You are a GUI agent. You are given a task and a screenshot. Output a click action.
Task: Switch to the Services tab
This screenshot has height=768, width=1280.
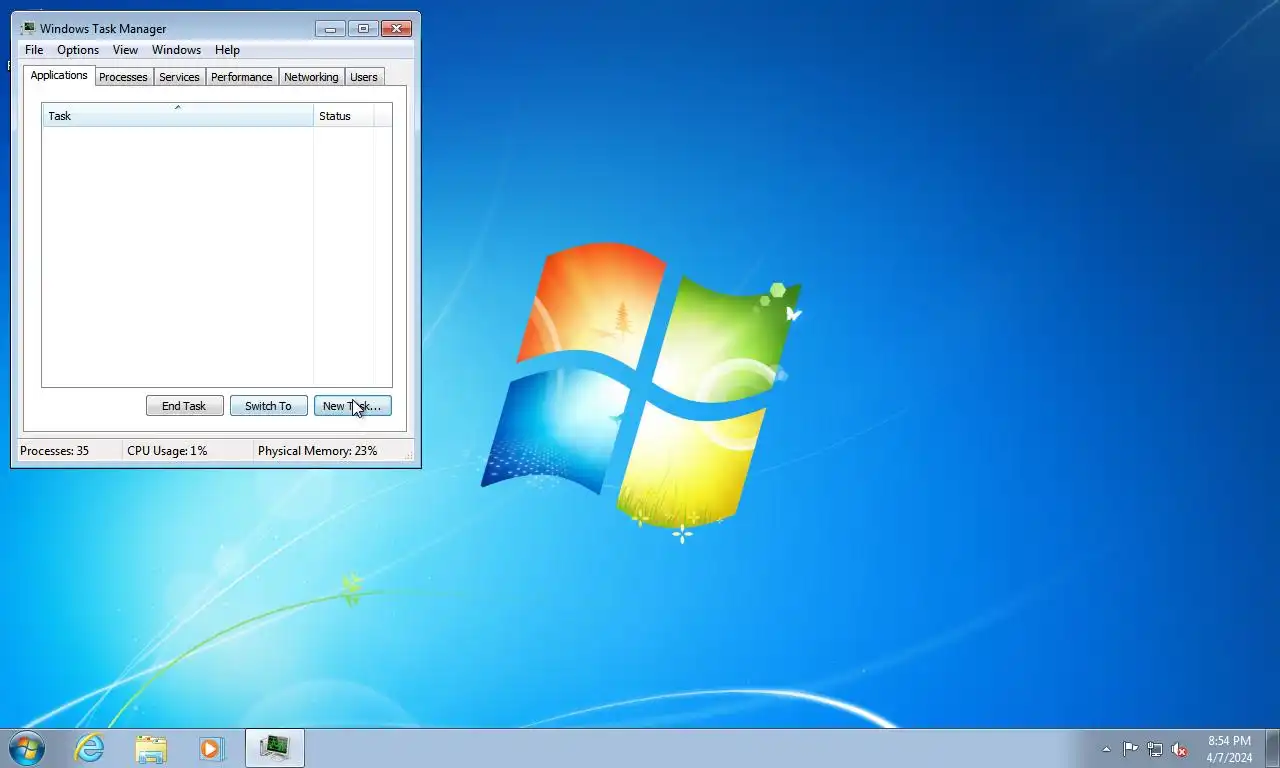click(179, 77)
